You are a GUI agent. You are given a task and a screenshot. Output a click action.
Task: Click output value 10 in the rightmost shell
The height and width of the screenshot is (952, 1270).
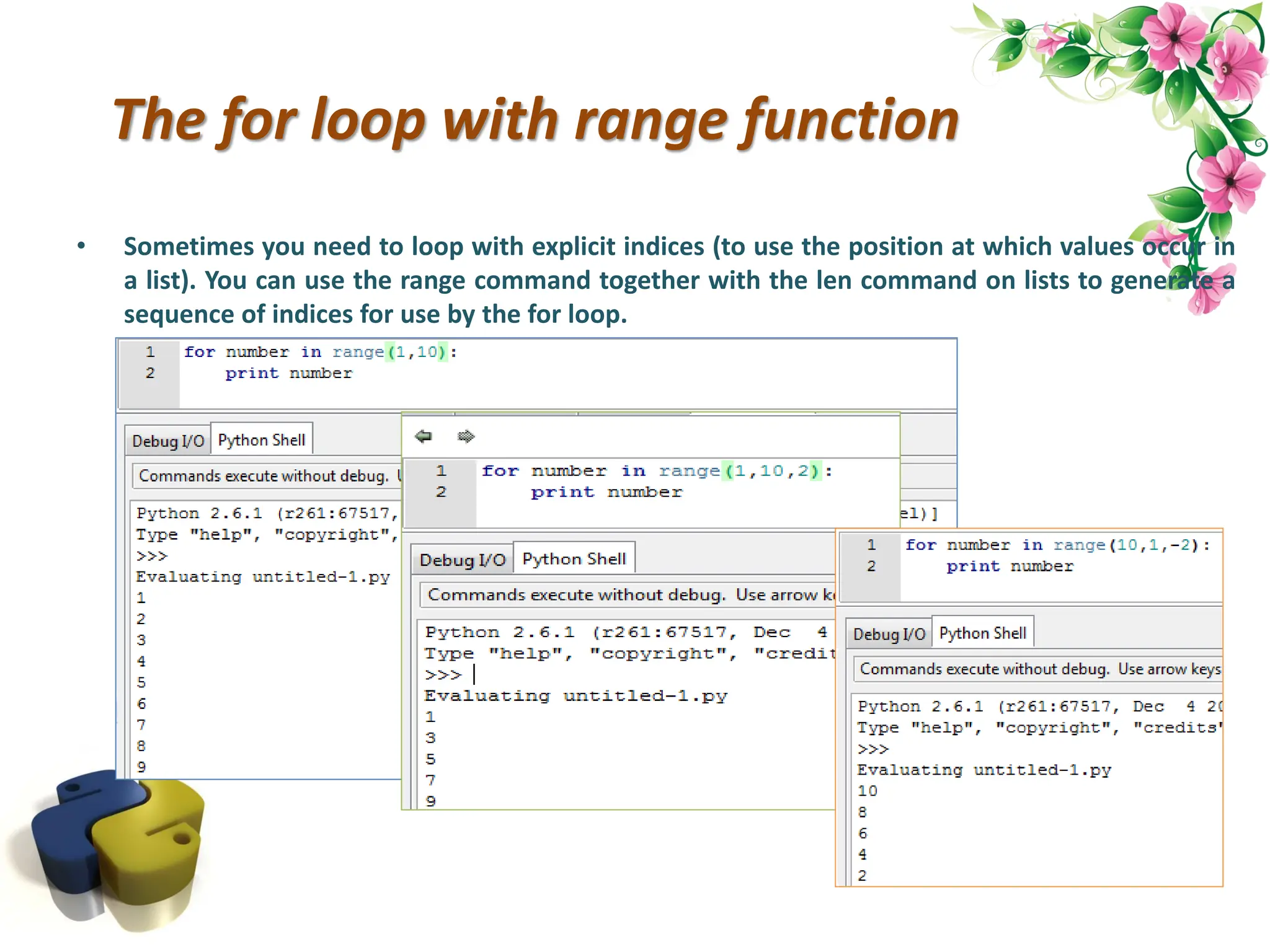pyautogui.click(x=867, y=791)
